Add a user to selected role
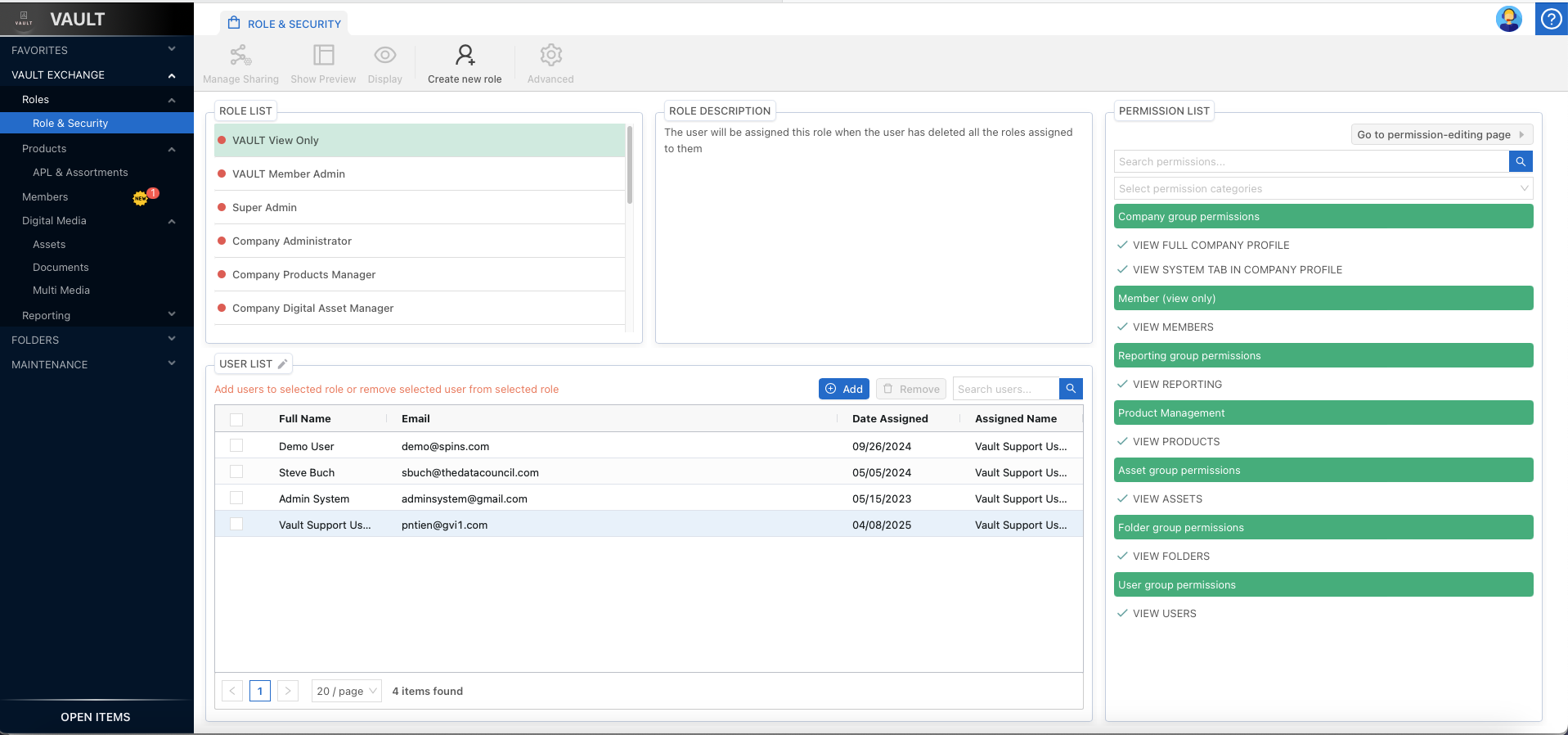 pos(844,389)
